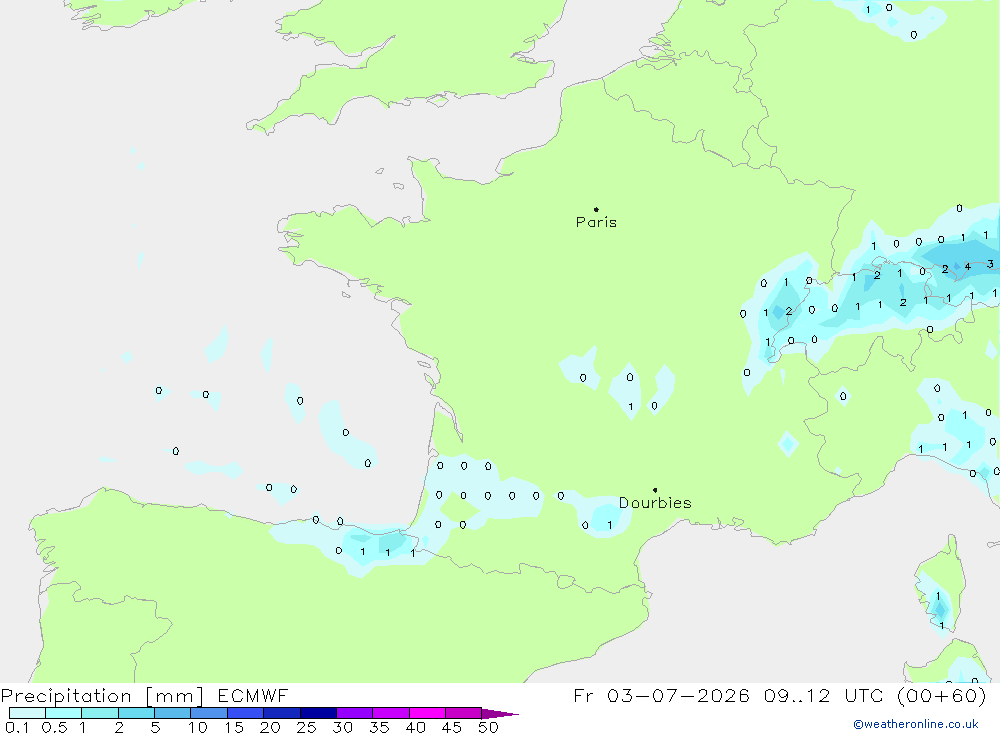Click the Dourbies location label
The height and width of the screenshot is (733, 1000).
[655, 503]
